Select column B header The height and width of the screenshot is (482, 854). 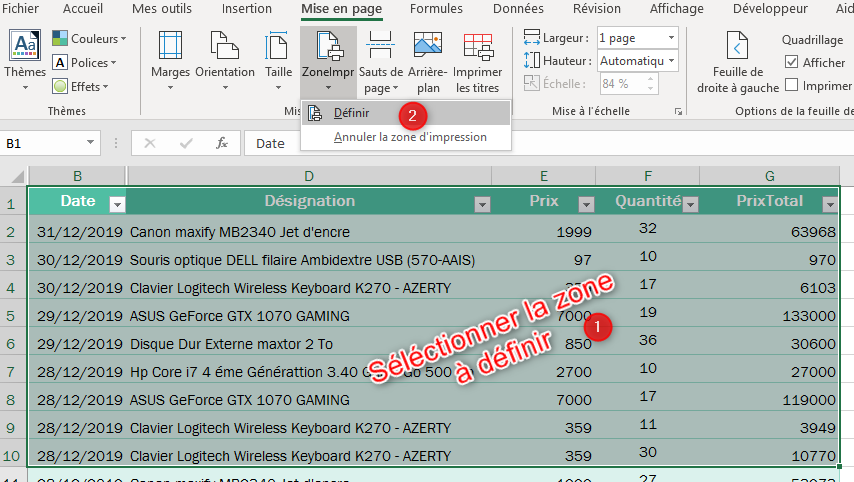coord(77,176)
